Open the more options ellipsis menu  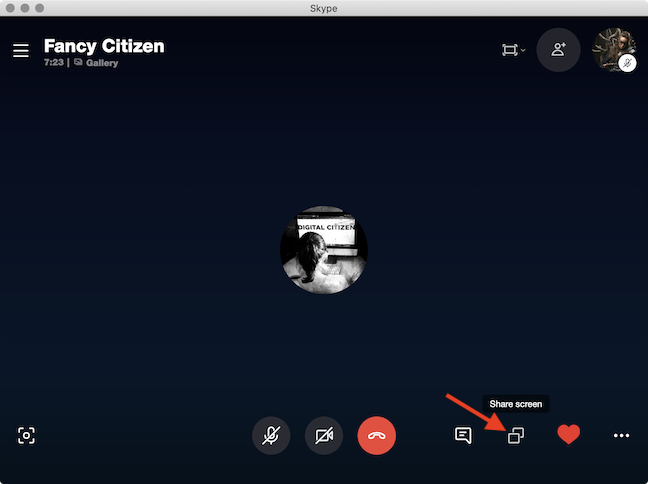[x=622, y=435]
